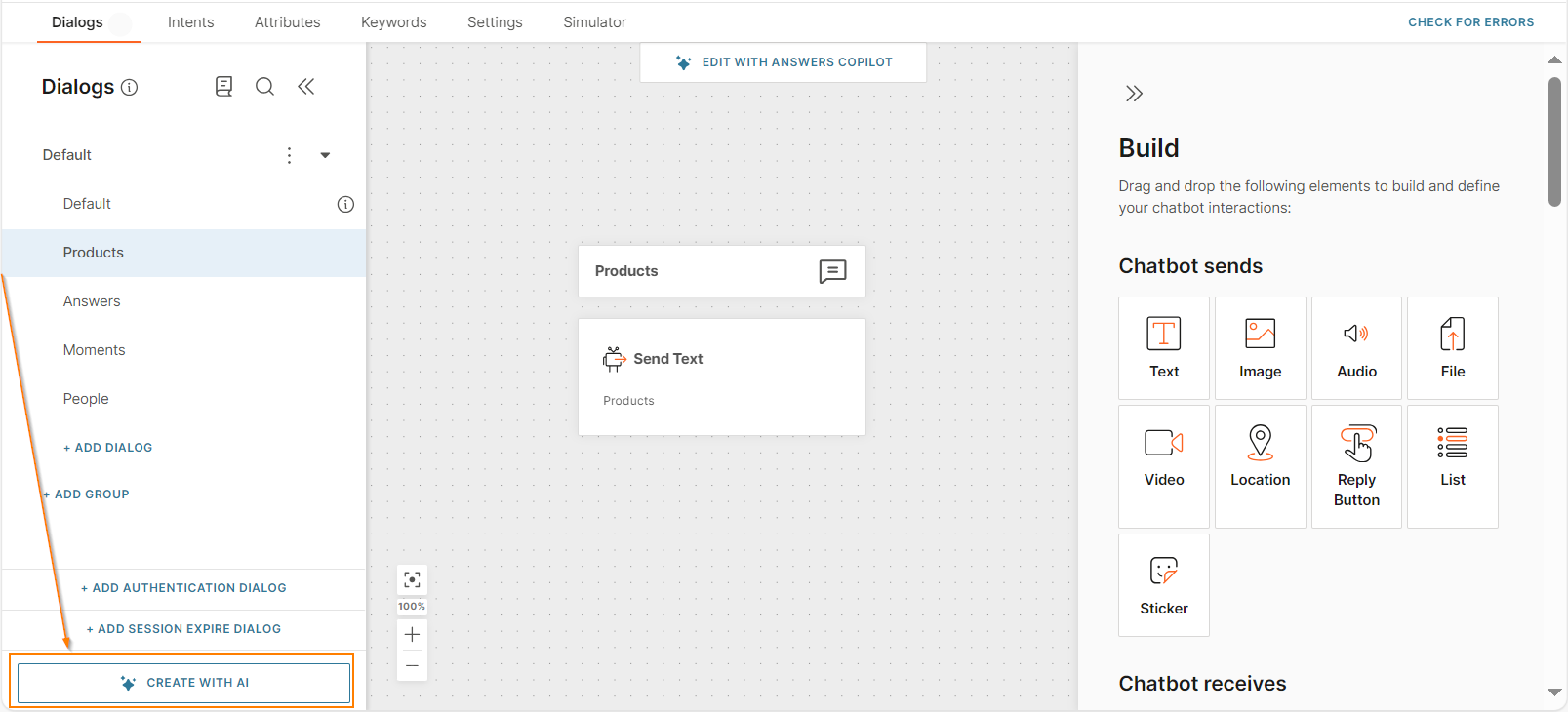Choose the Reply Button element tile
This screenshot has width=1568, height=712.
(1356, 466)
